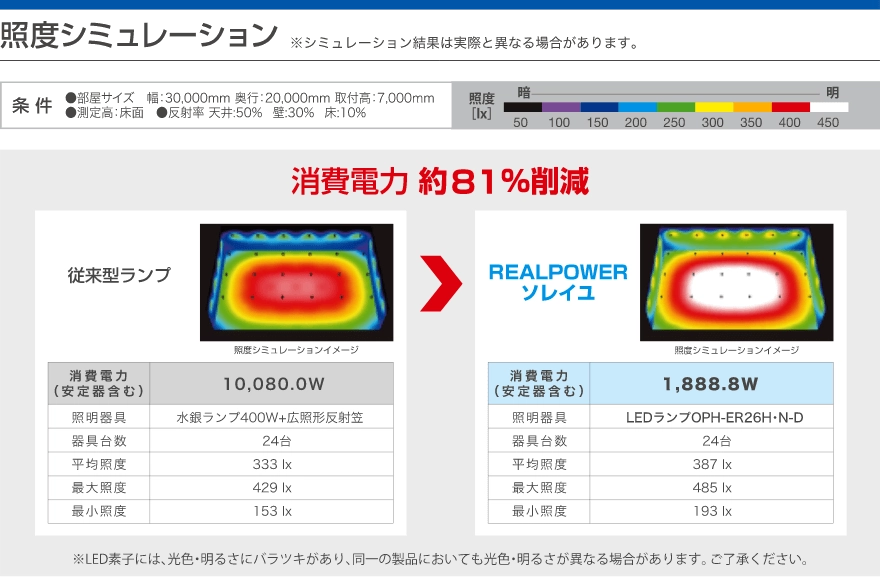Image resolution: width=880 pixels, height=577 pixels.
Task: Click the red 400 lx color swatch
Action: (791, 106)
